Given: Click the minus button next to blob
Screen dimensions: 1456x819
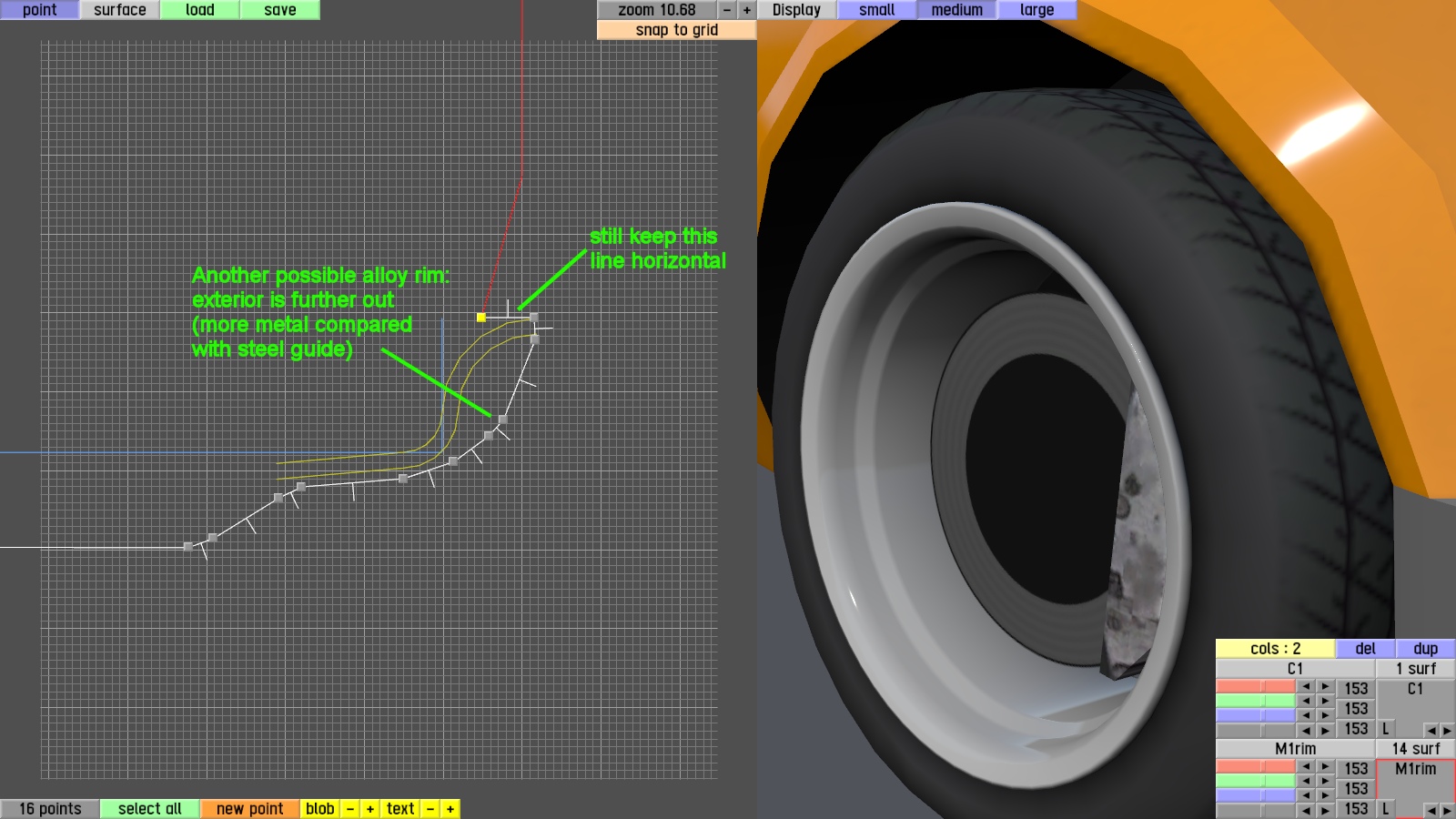Looking at the screenshot, I should pyautogui.click(x=349, y=809).
